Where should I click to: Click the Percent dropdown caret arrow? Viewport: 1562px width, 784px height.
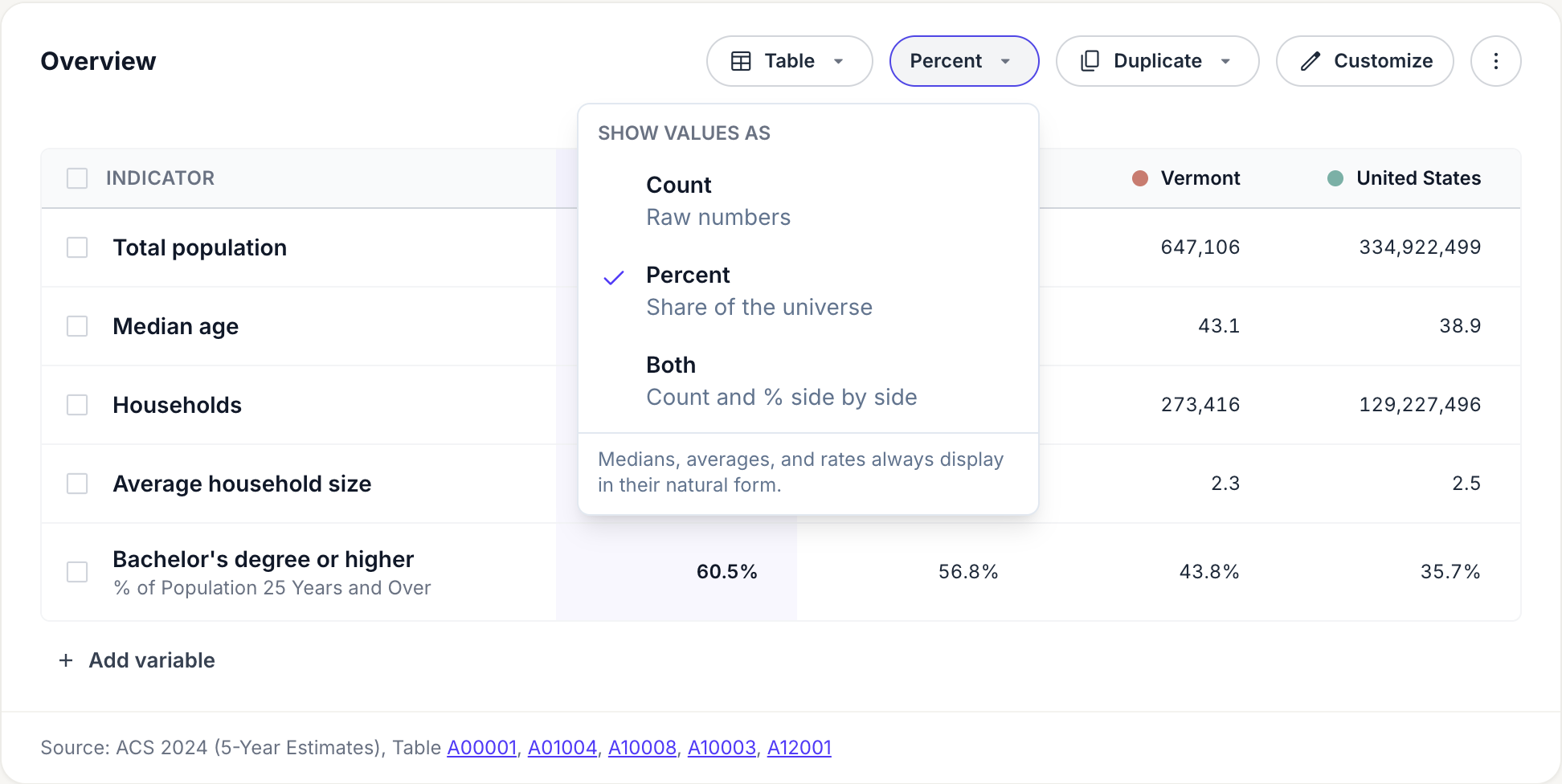(1005, 61)
